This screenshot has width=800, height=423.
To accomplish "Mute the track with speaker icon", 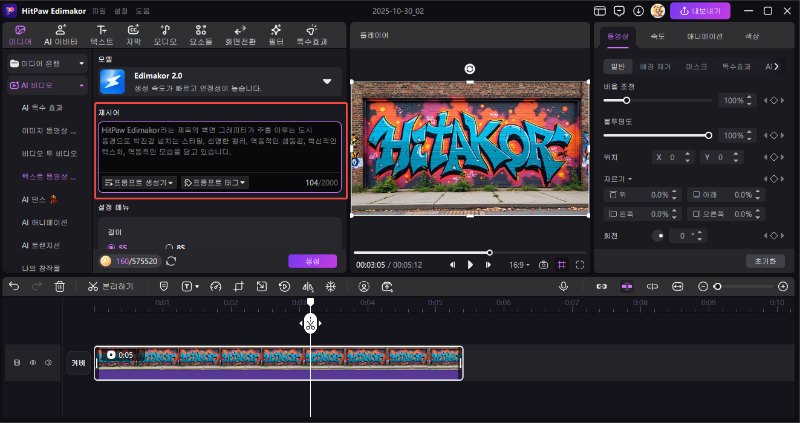I will pos(48,363).
